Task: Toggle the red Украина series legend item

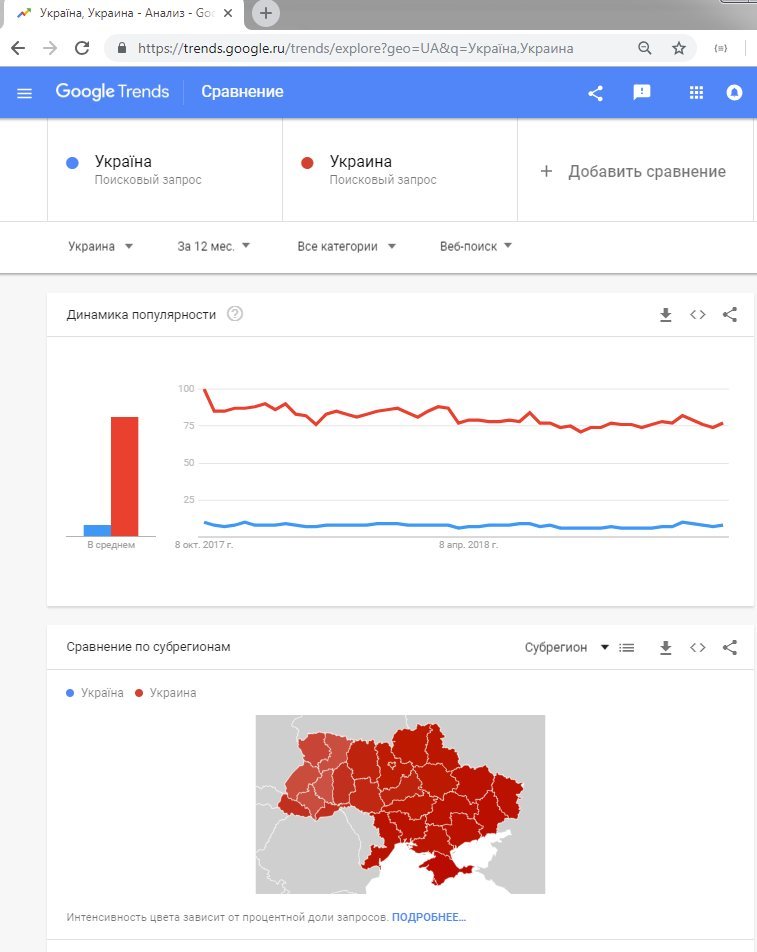Action: click(x=170, y=692)
